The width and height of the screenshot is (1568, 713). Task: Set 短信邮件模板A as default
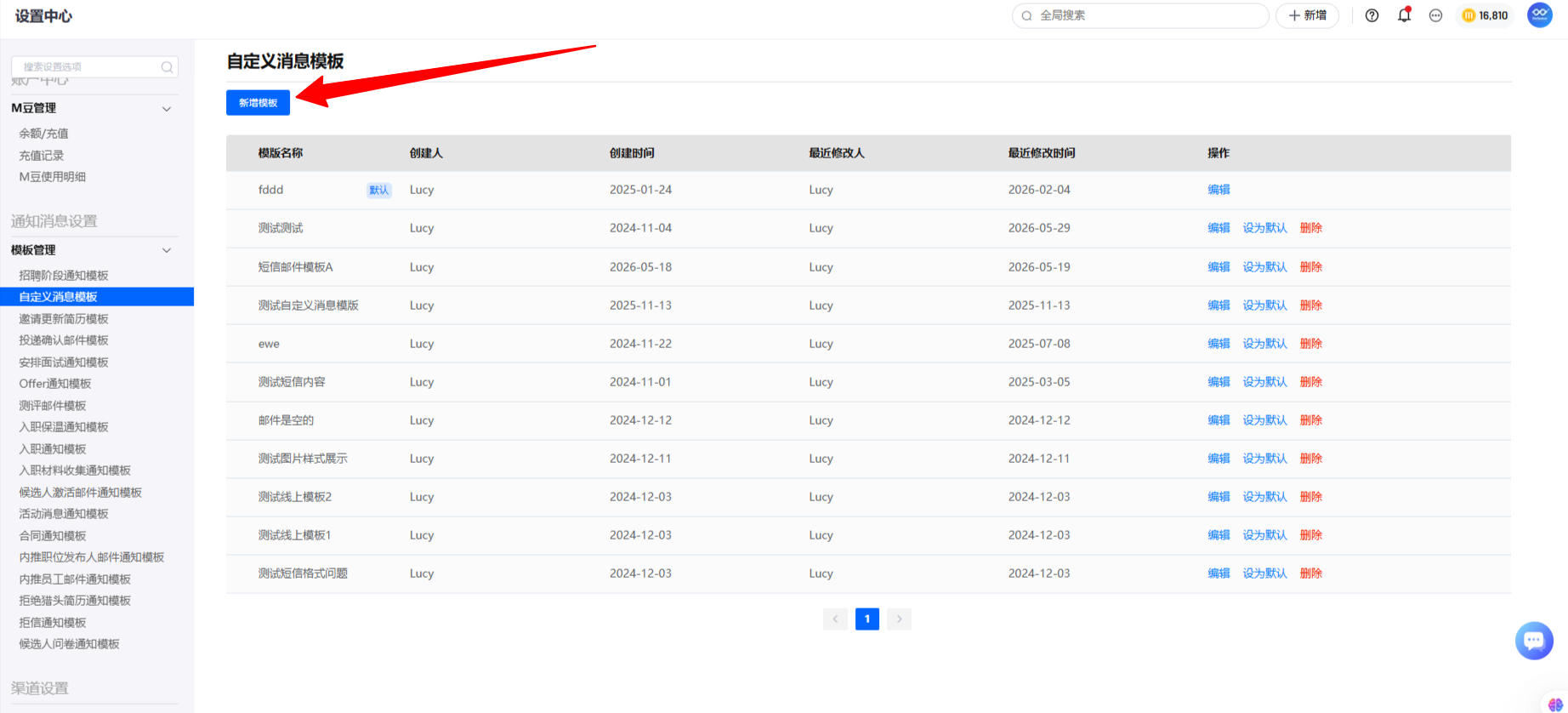pos(1264,267)
